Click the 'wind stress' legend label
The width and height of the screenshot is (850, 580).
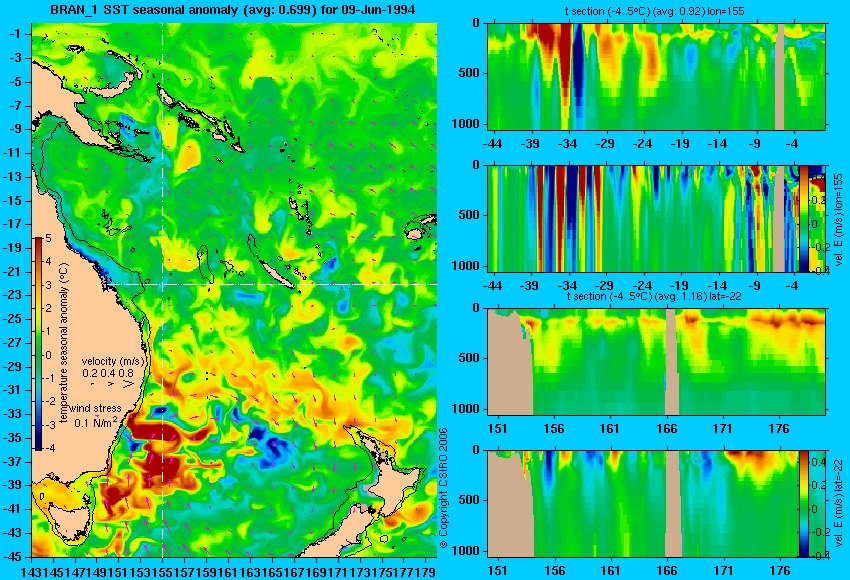pos(95,409)
